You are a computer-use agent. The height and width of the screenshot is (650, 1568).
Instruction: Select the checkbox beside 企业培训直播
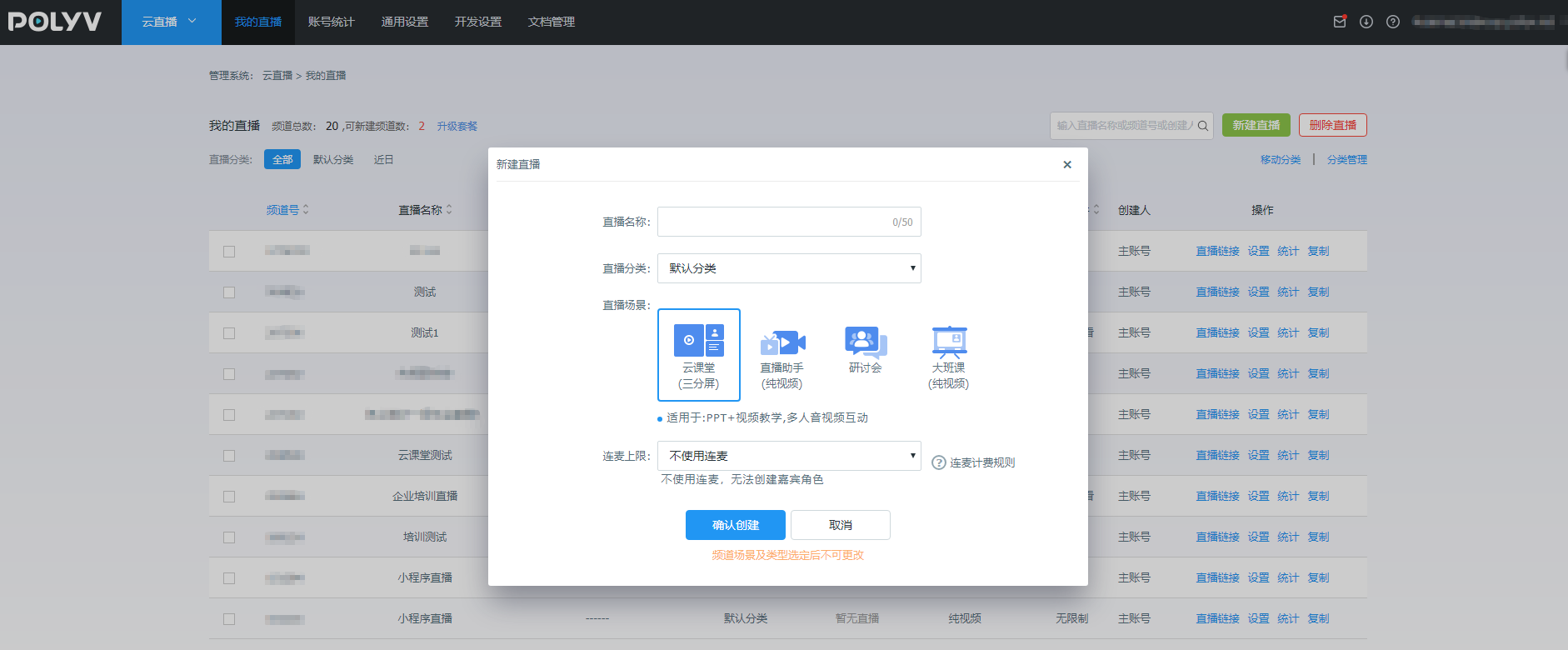click(x=229, y=497)
